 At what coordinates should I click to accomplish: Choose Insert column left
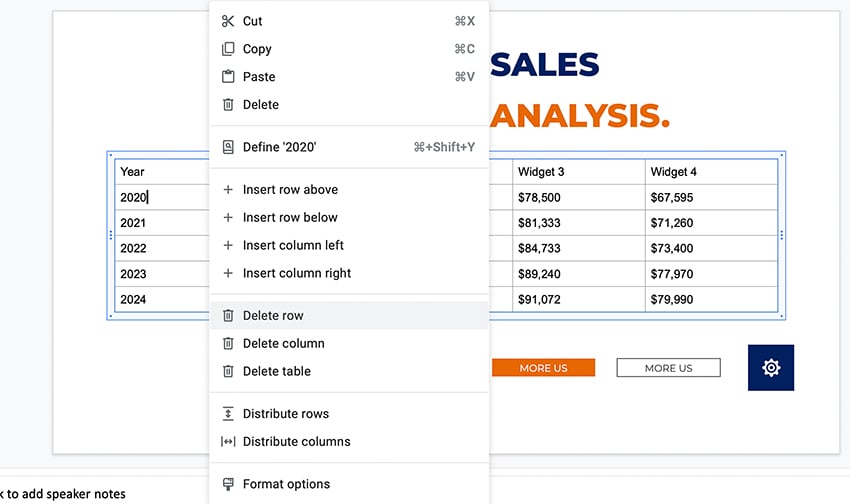click(293, 246)
